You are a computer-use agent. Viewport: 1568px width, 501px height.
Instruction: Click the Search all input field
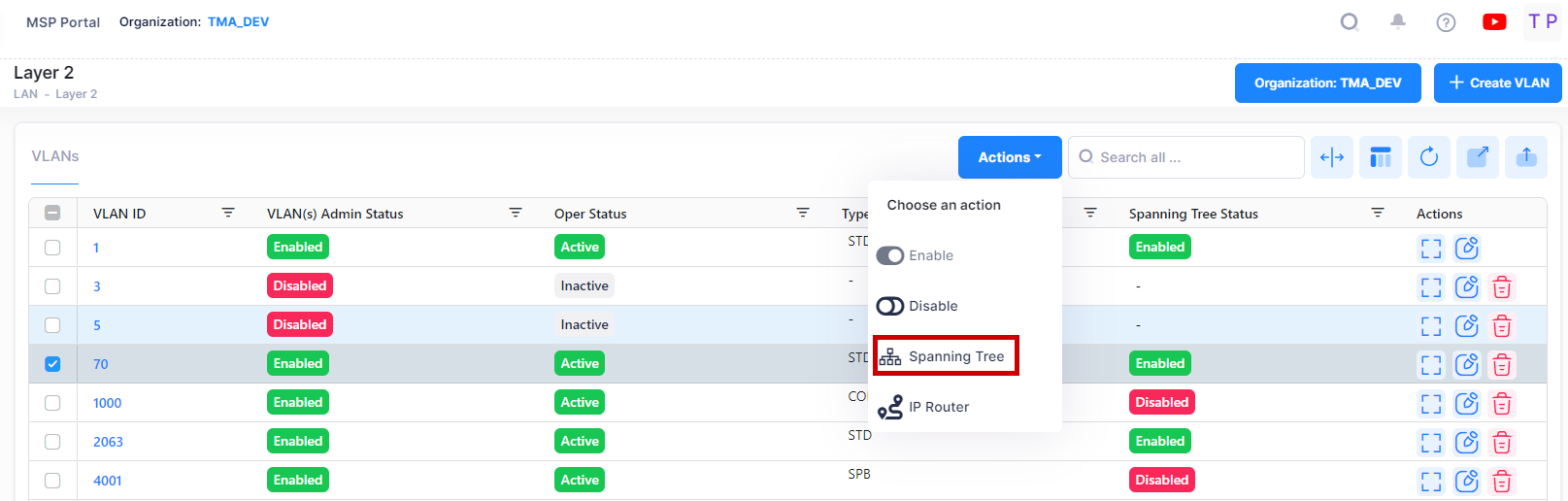point(1194,157)
